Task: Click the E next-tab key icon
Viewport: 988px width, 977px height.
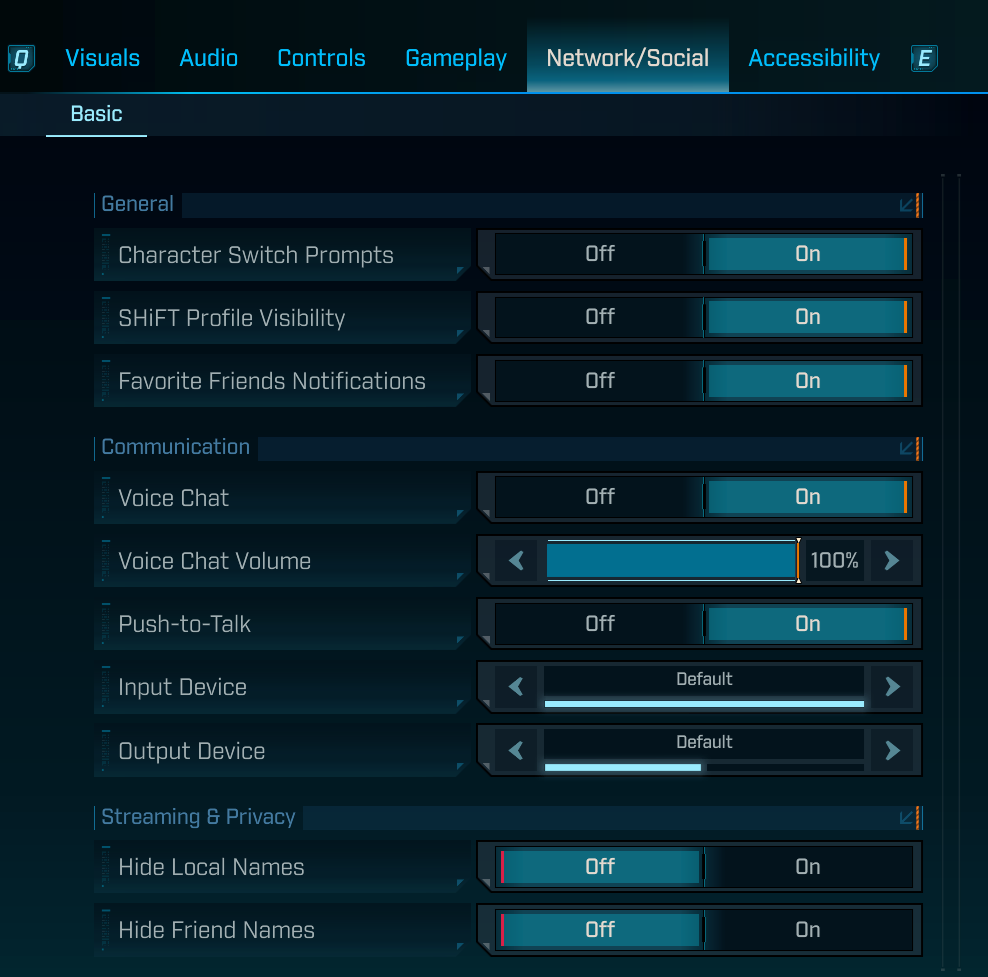Action: coord(924,59)
